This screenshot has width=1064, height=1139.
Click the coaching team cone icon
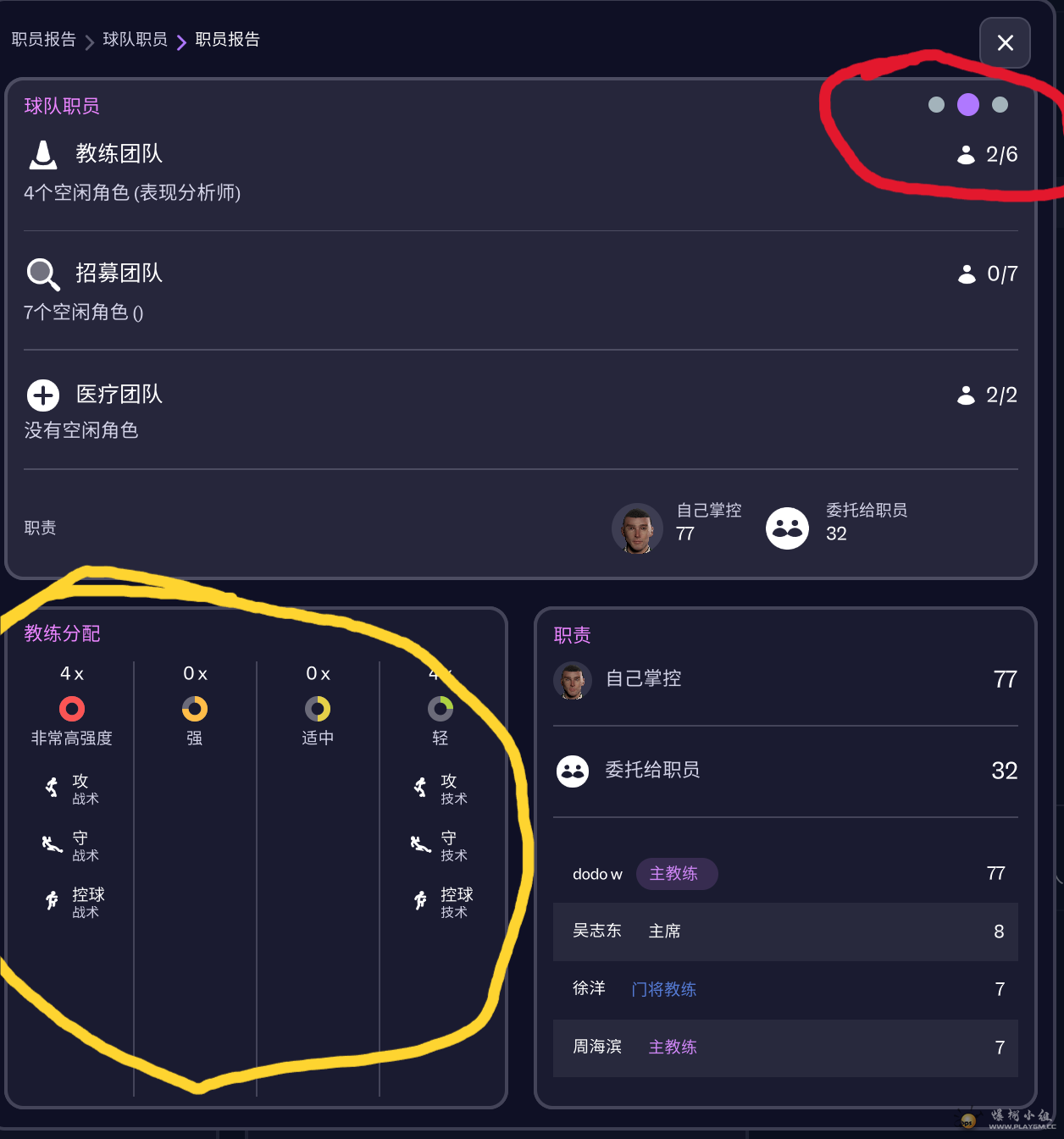tap(43, 155)
